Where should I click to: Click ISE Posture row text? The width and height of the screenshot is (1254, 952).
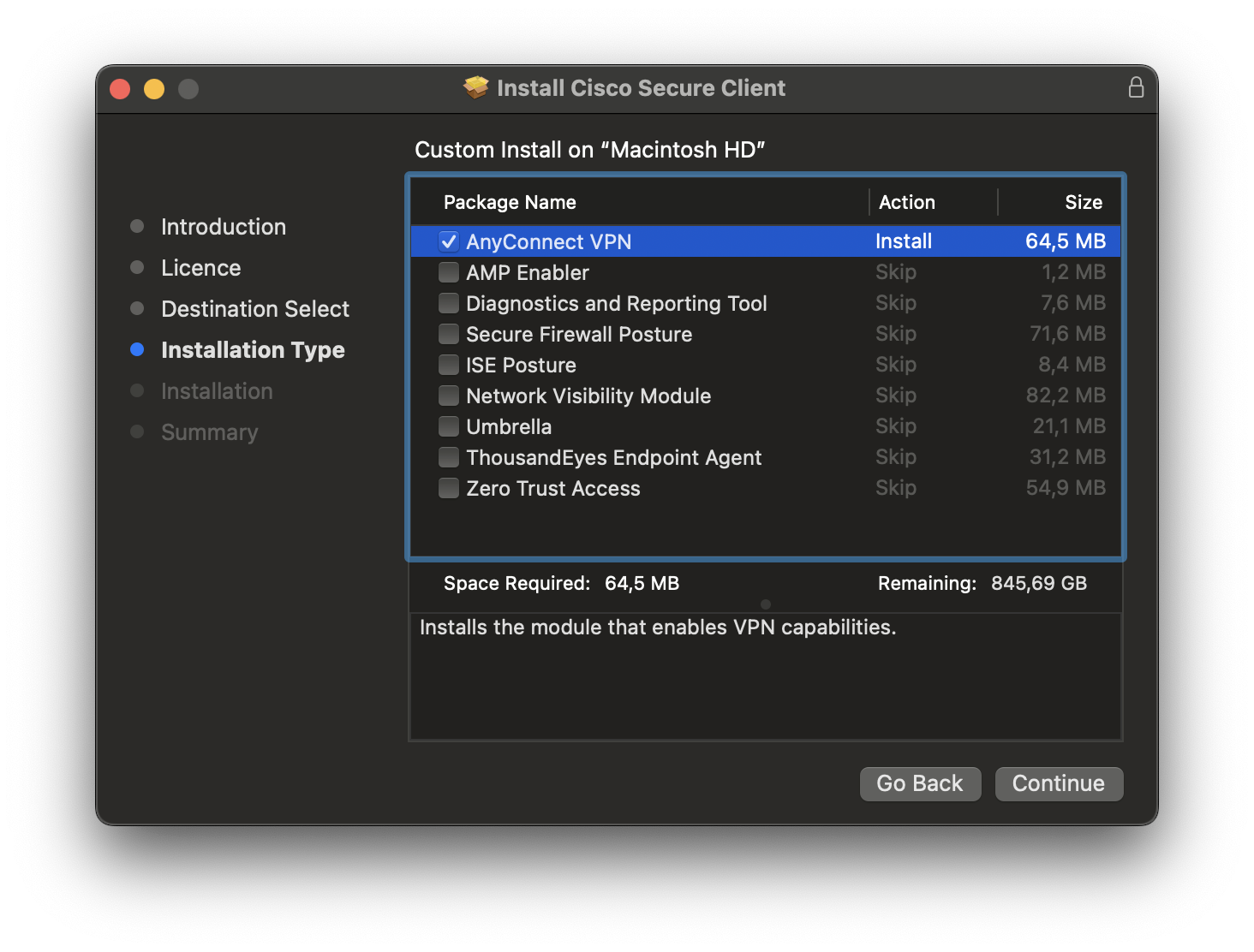coord(521,365)
